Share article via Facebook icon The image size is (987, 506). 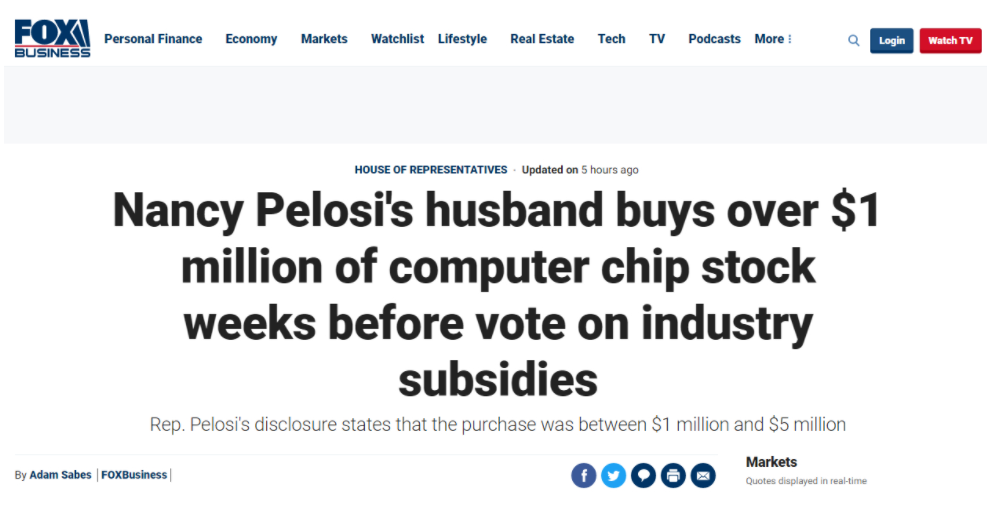pos(584,475)
